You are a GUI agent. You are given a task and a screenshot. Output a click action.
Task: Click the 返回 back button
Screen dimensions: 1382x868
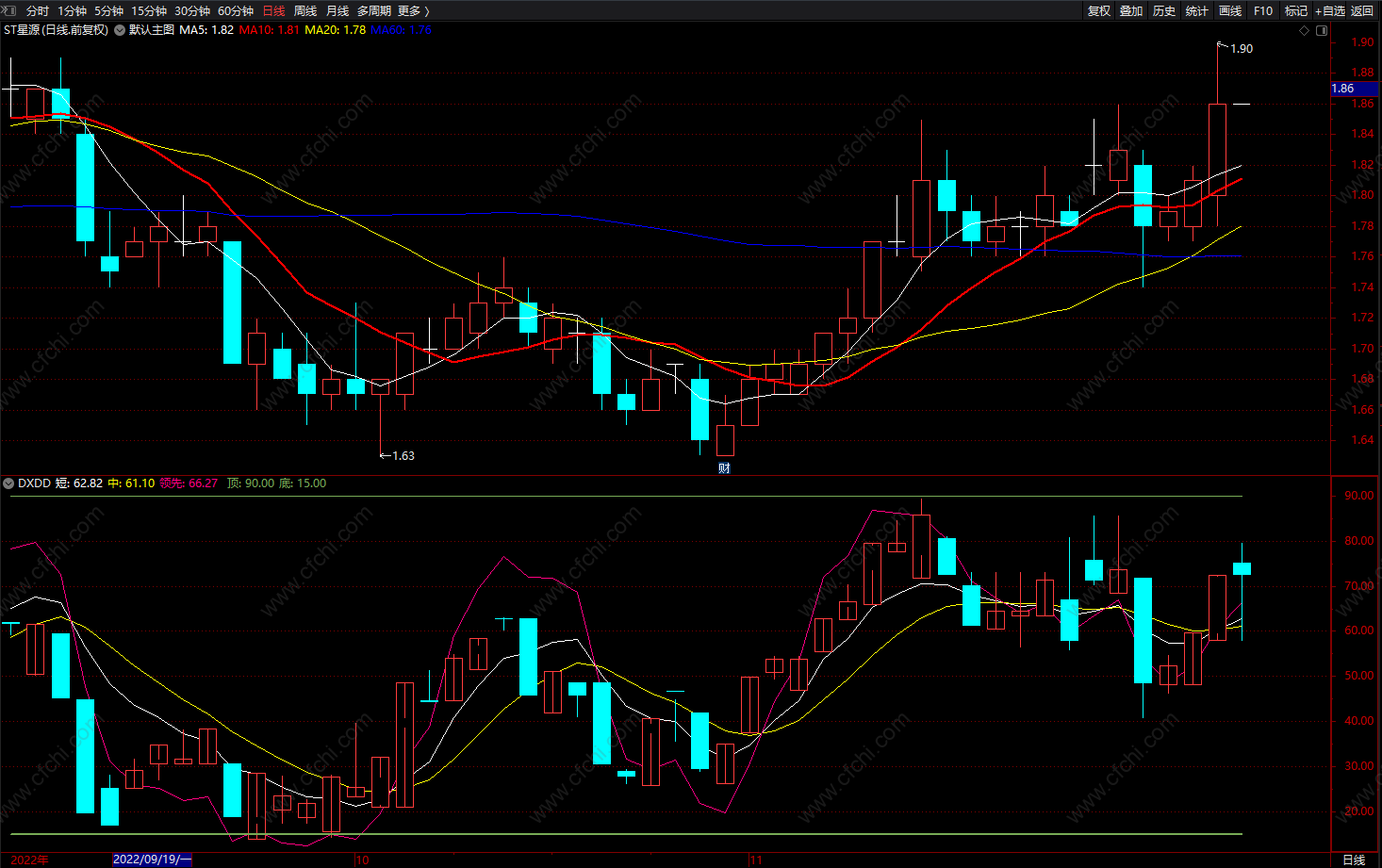click(x=1362, y=10)
